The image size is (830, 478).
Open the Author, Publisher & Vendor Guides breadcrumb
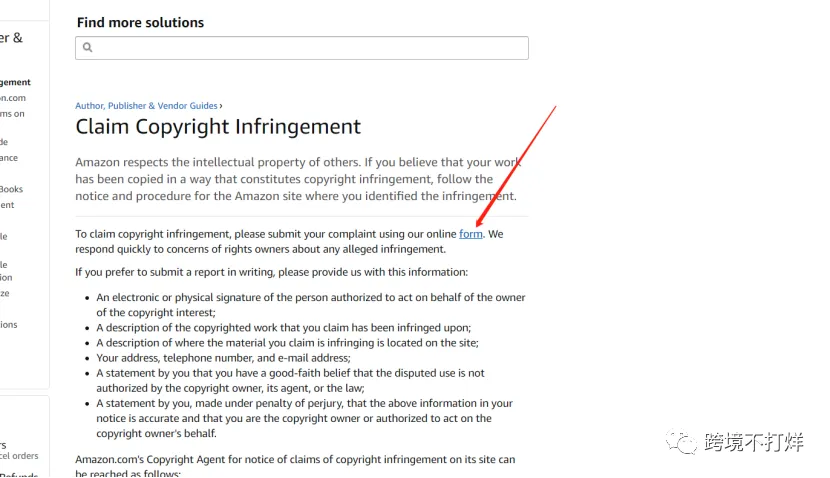[146, 106]
